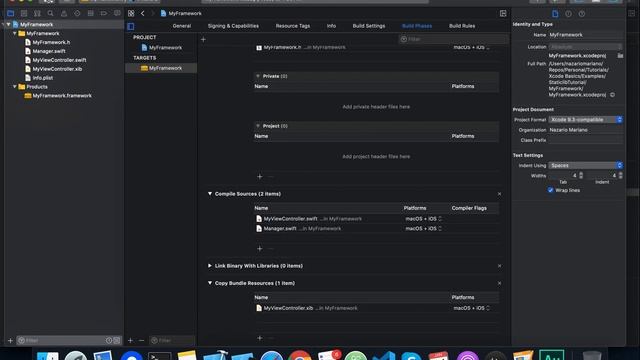Image resolution: width=640 pixels, height=360 pixels.
Task: Open the Breakpoint navigator icon
Action: [x=104, y=13]
